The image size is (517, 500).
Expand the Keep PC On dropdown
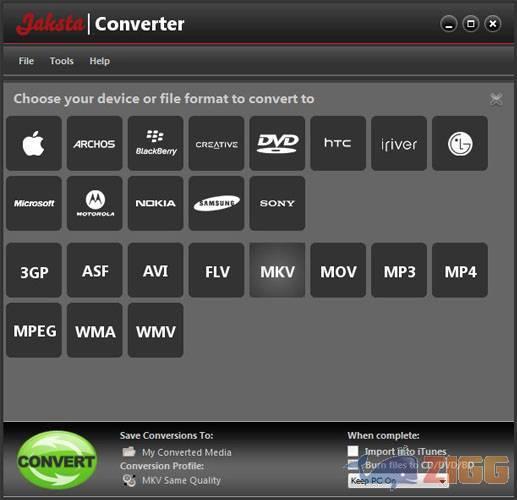click(x=398, y=481)
